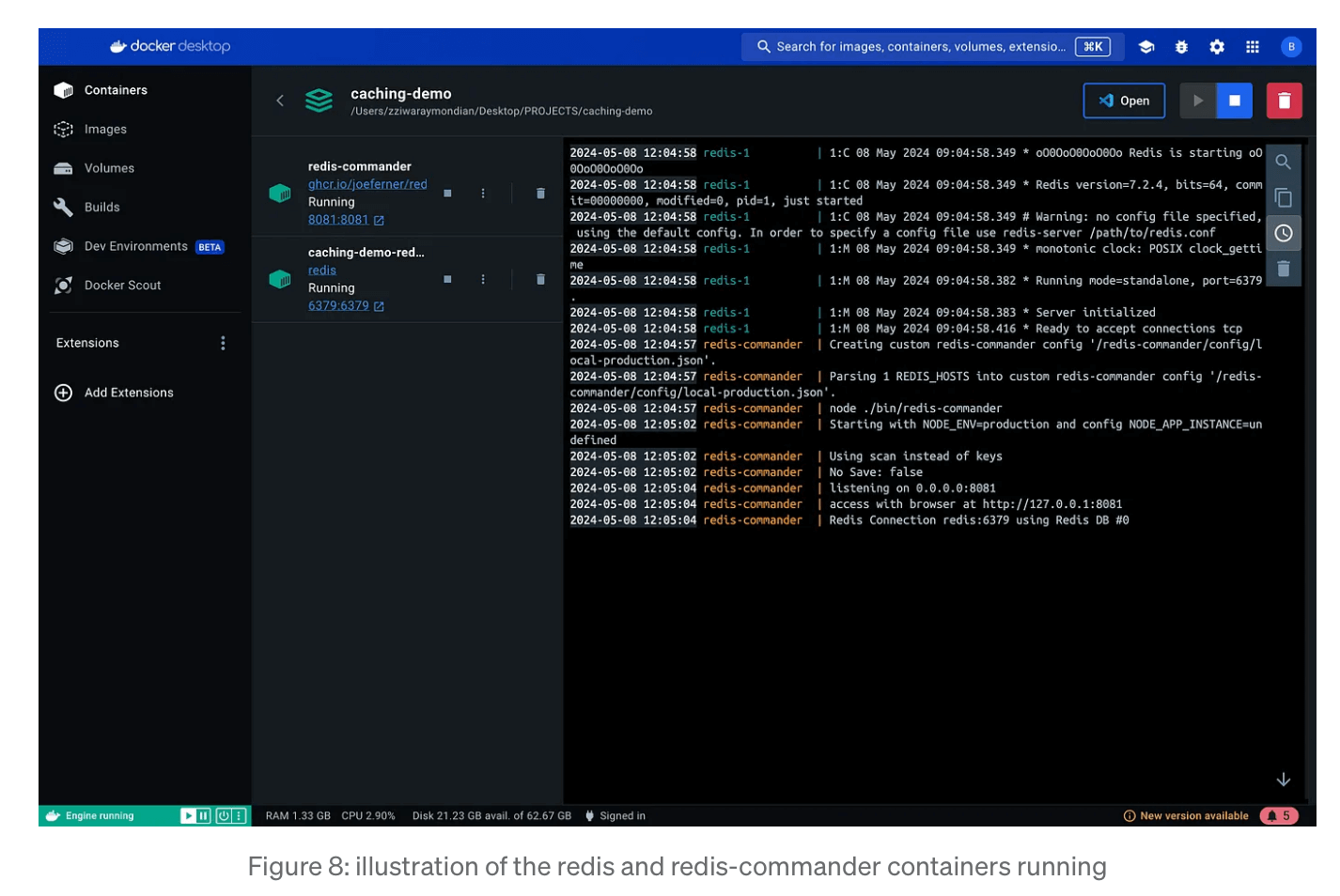Image resolution: width=1340 pixels, height=896 pixels.
Task: Stop the caching-demo stack with blue stop button
Action: tap(1235, 100)
